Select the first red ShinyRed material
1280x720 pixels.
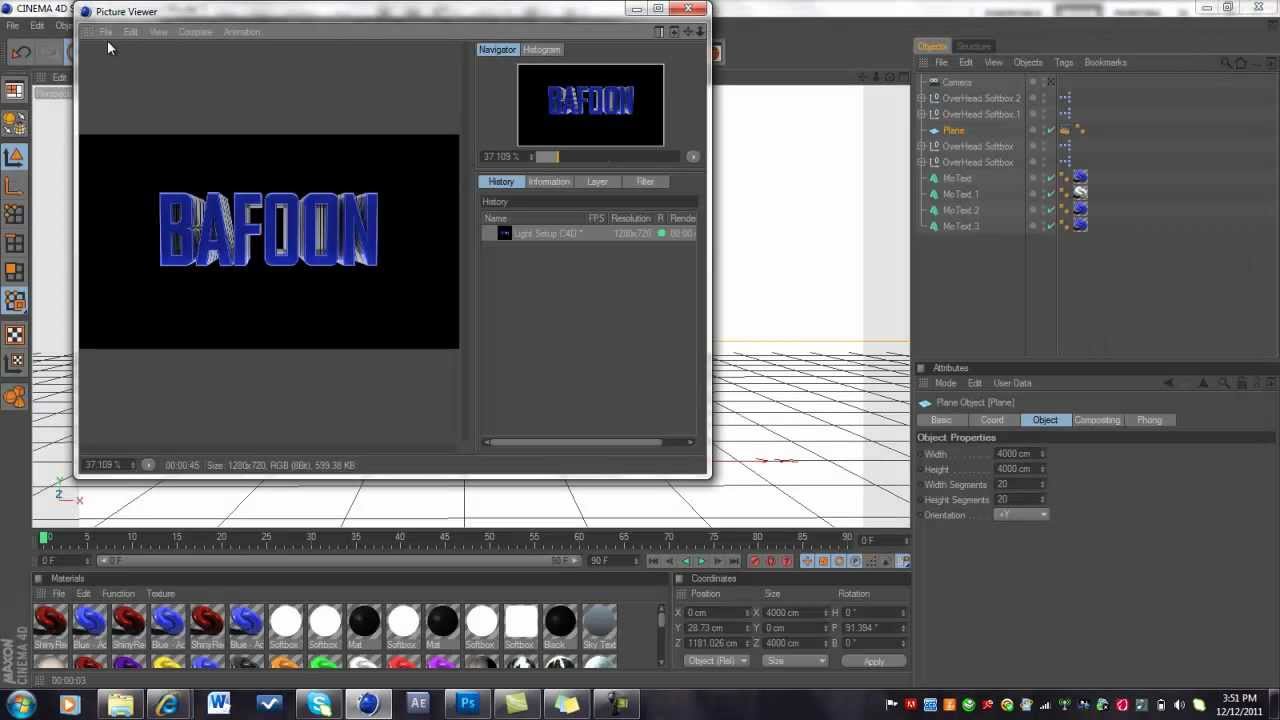50,622
